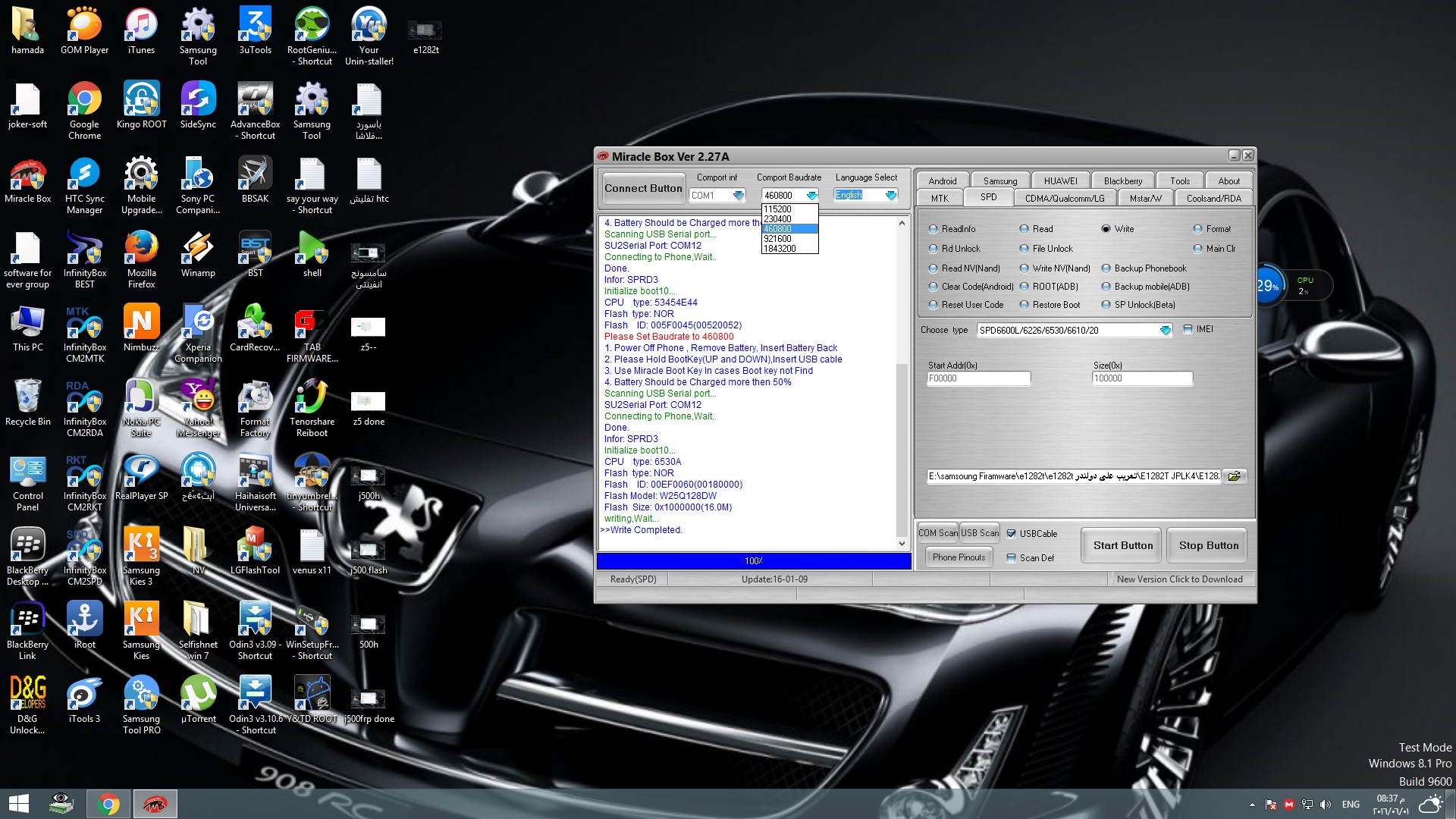The width and height of the screenshot is (1456, 819).
Task: Toggle the IMEI checkbox
Action: (x=1188, y=329)
